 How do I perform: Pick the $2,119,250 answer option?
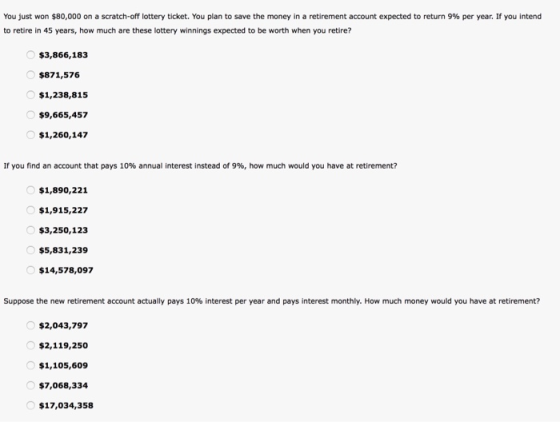click(31, 345)
